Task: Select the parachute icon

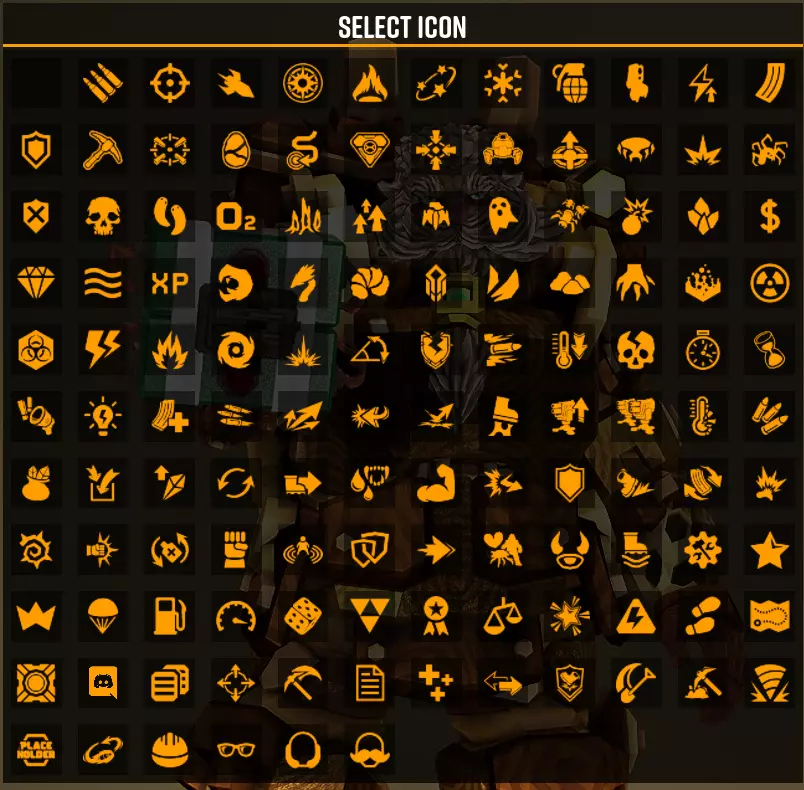Action: 103,616
